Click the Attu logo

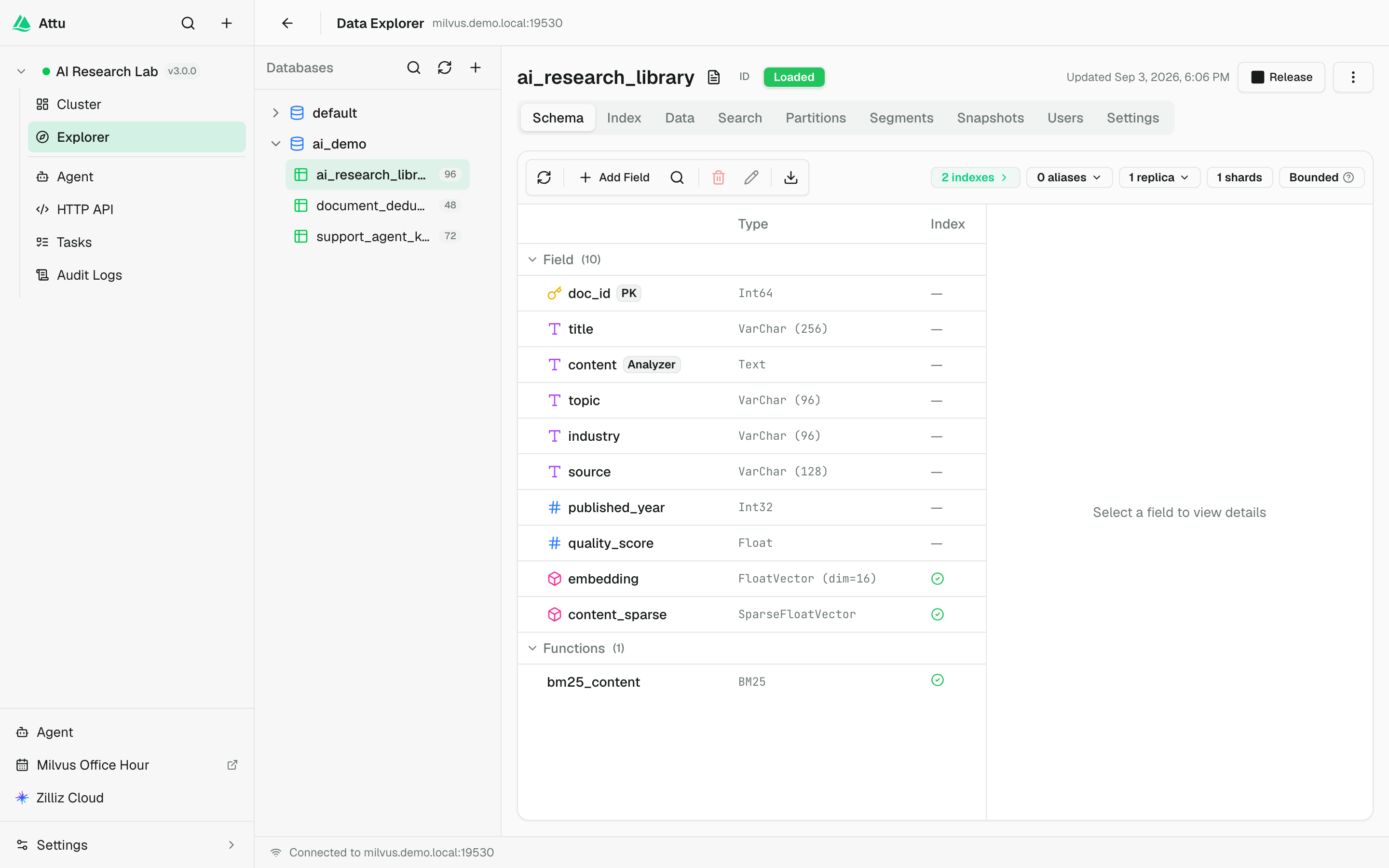[x=22, y=23]
